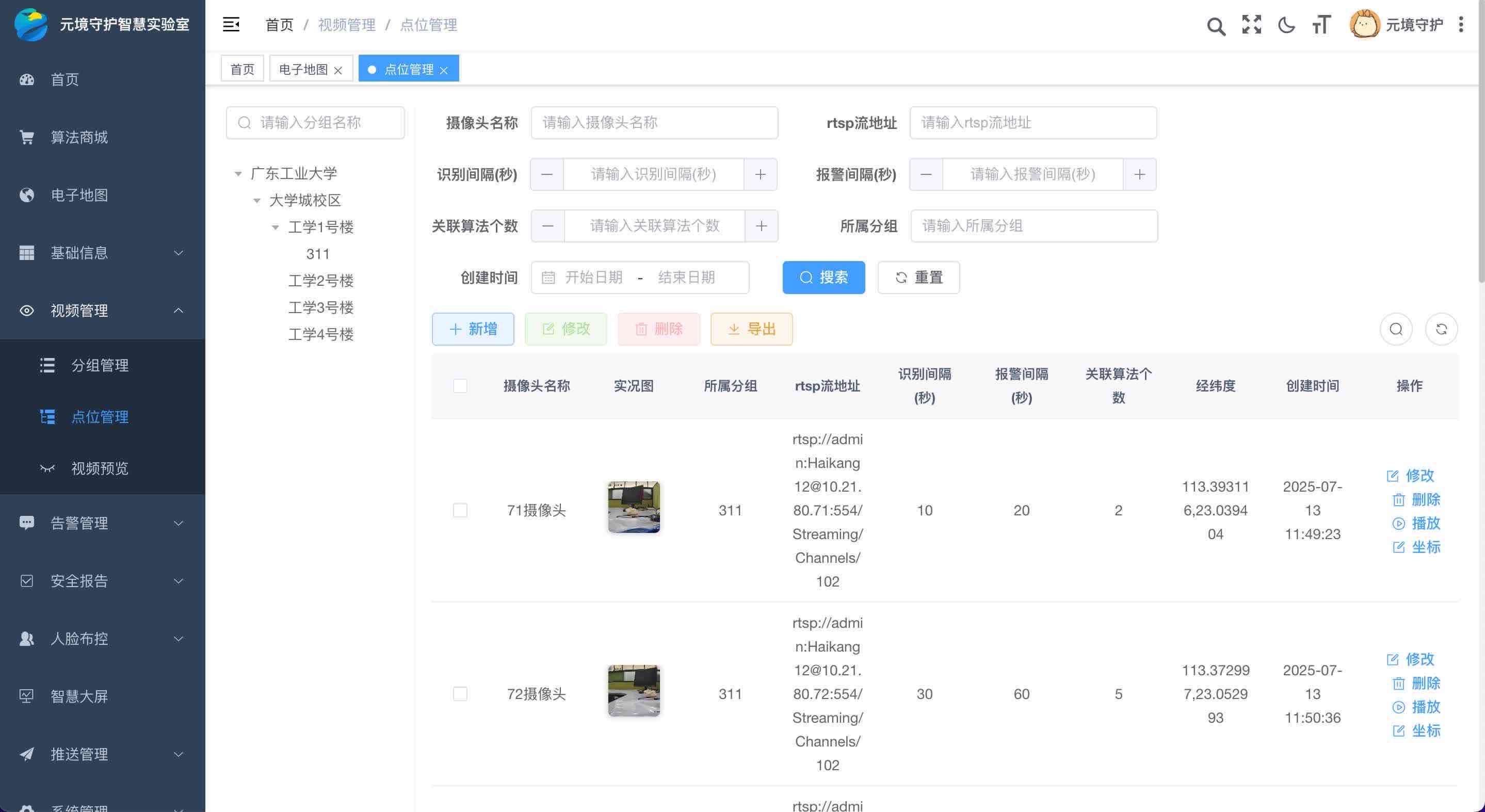Check the 72摄像头 row checkbox
The width and height of the screenshot is (1485, 812).
coord(460,694)
